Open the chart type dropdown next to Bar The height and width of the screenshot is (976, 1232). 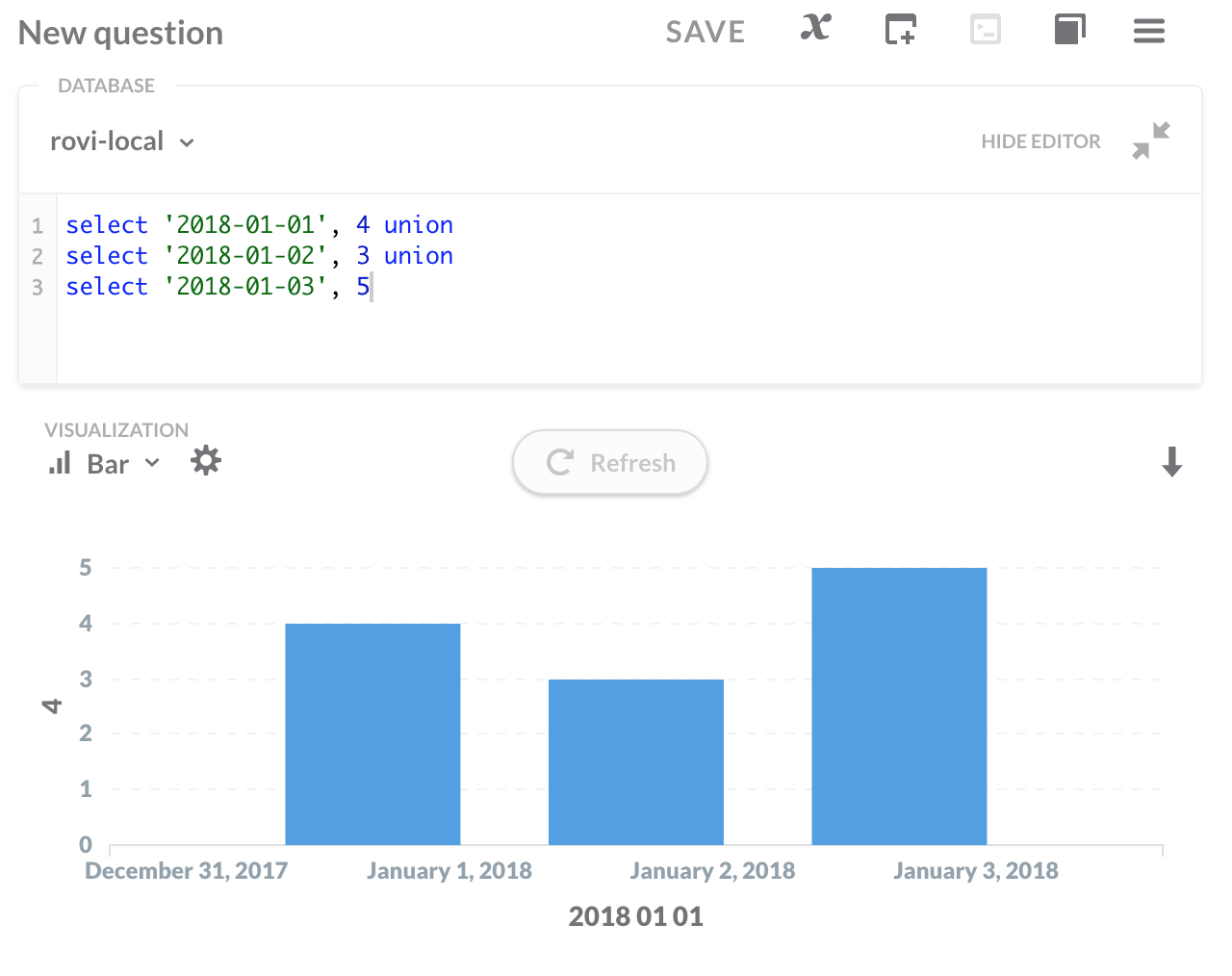[152, 463]
